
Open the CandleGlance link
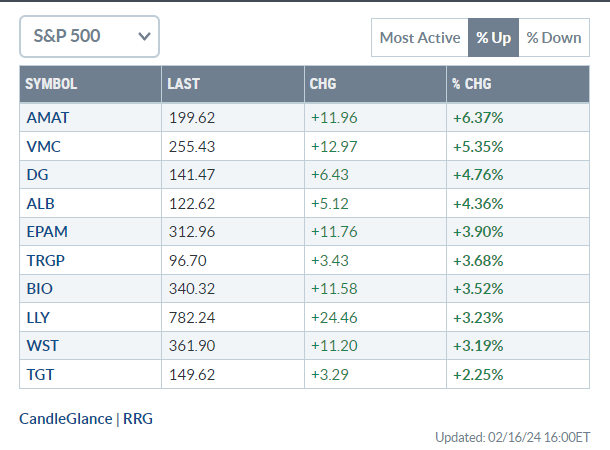[65, 419]
